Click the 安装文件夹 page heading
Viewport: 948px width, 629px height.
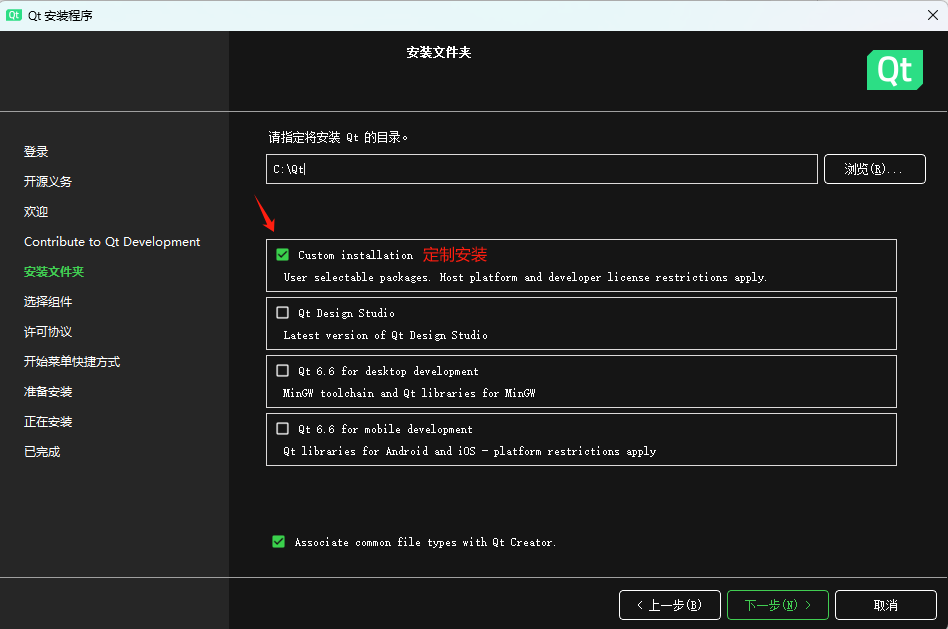pyautogui.click(x=438, y=53)
